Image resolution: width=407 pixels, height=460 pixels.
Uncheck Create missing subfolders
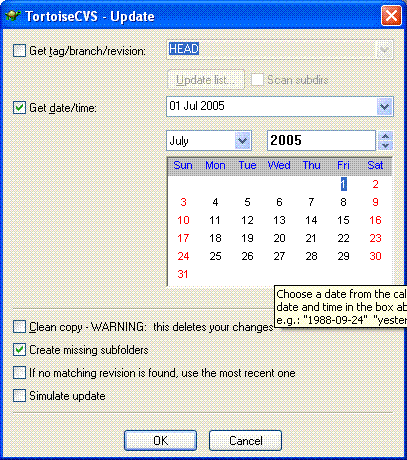coord(19,350)
